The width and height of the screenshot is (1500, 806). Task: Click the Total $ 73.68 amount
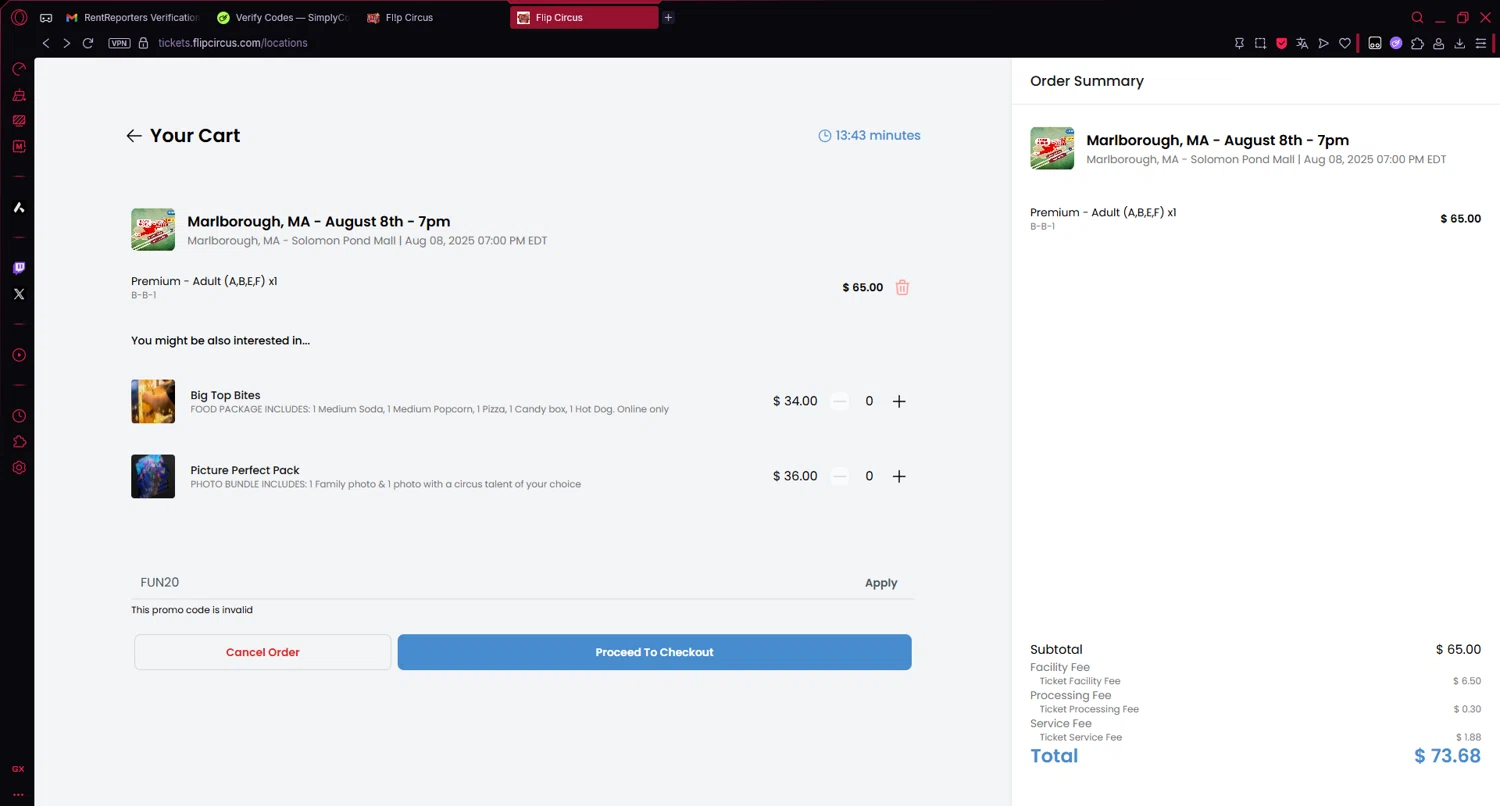pos(1447,756)
